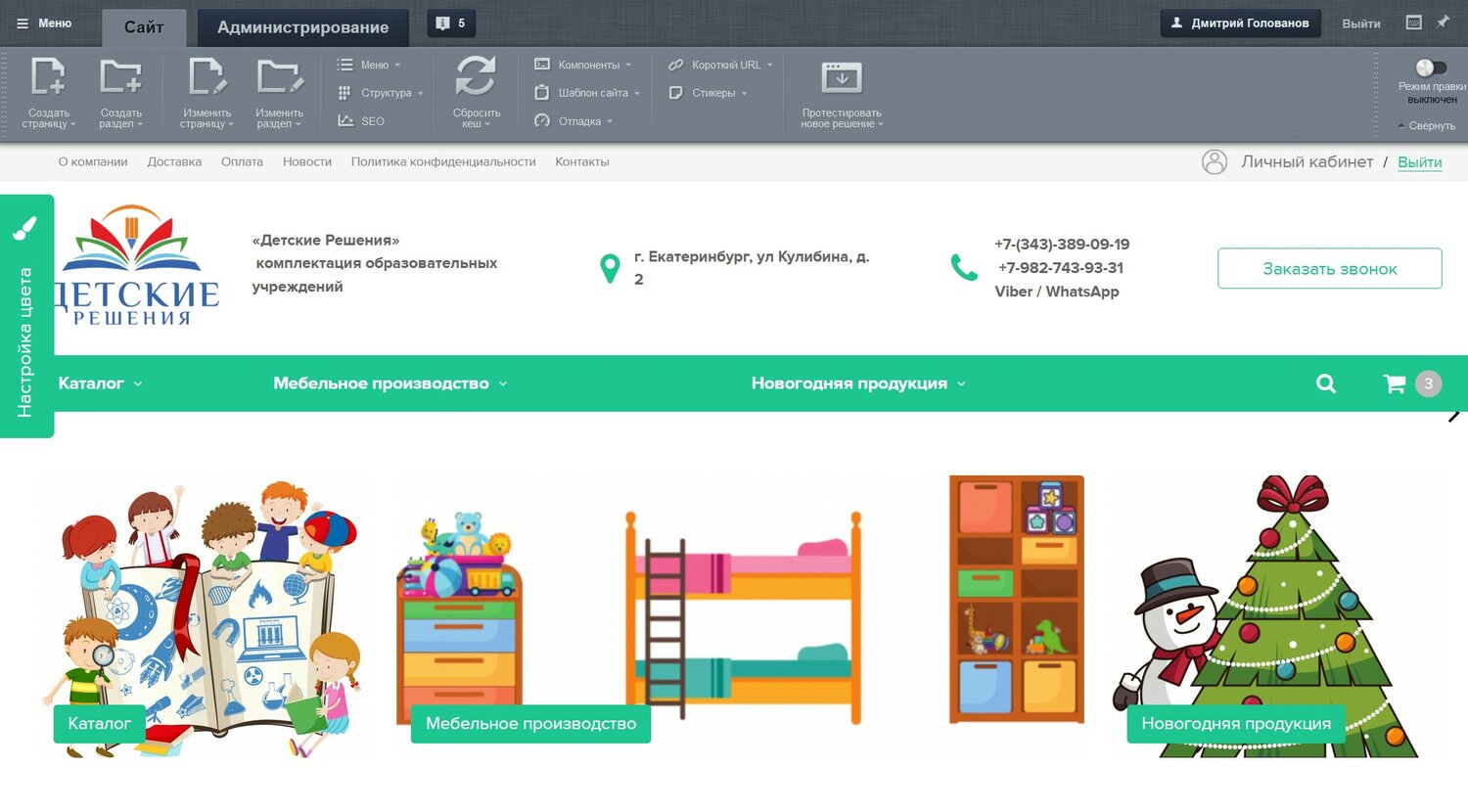
Task: Click the green Каталог banner label
Action: tap(99, 724)
